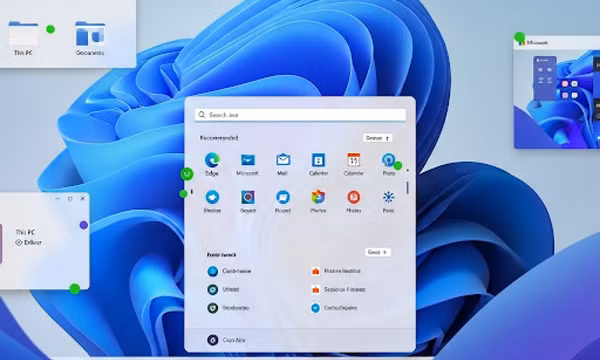Open the blue bird circle icon below Edge
The height and width of the screenshot is (360, 600).
tap(212, 197)
